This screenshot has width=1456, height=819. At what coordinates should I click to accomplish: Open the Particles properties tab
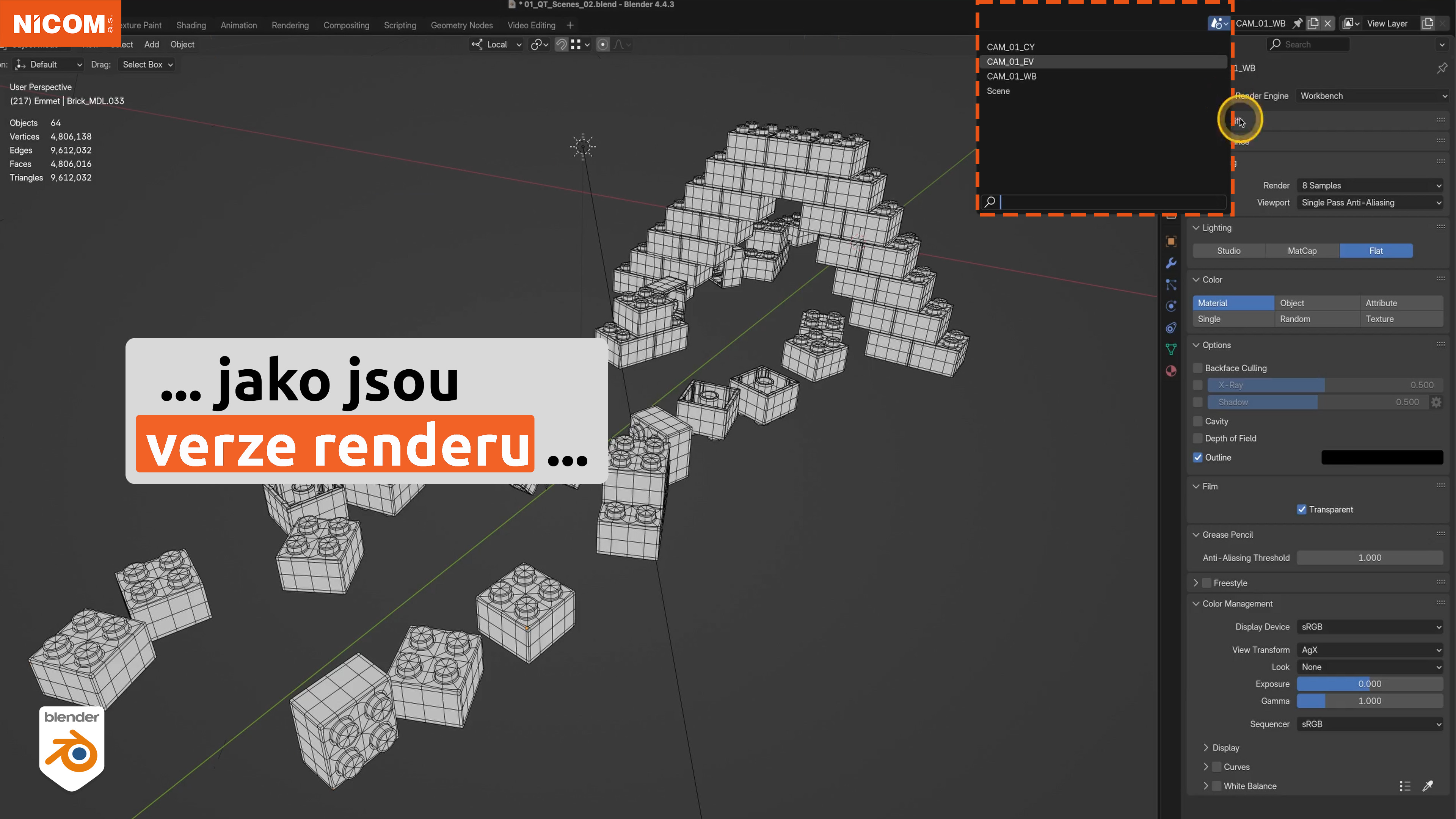tap(1171, 284)
